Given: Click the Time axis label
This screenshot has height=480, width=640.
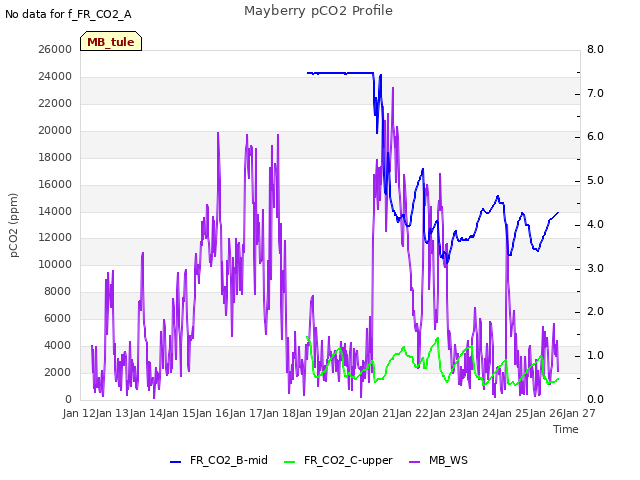Looking at the screenshot, I should (566, 429).
